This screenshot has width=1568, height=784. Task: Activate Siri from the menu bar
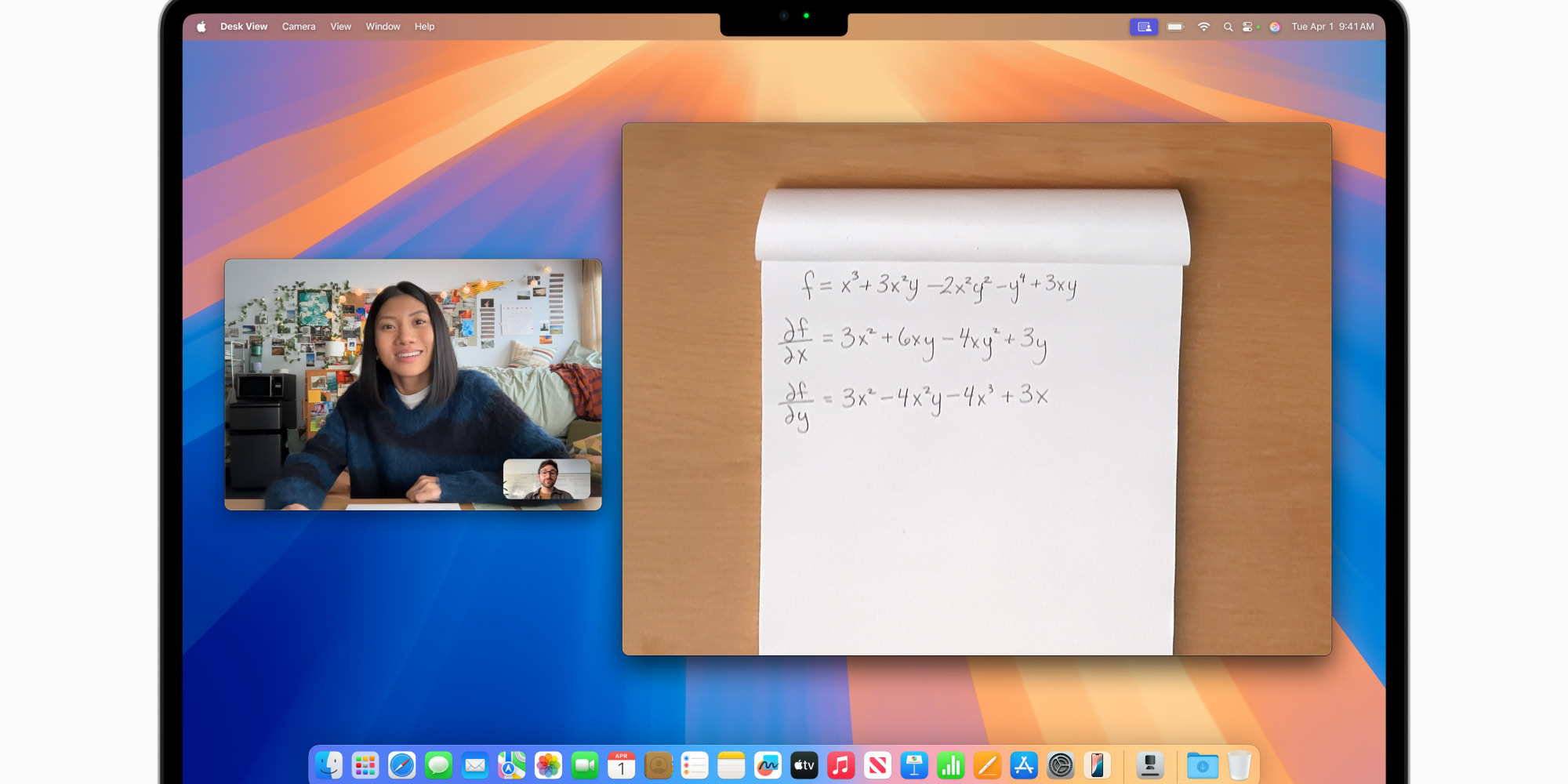[x=1275, y=27]
